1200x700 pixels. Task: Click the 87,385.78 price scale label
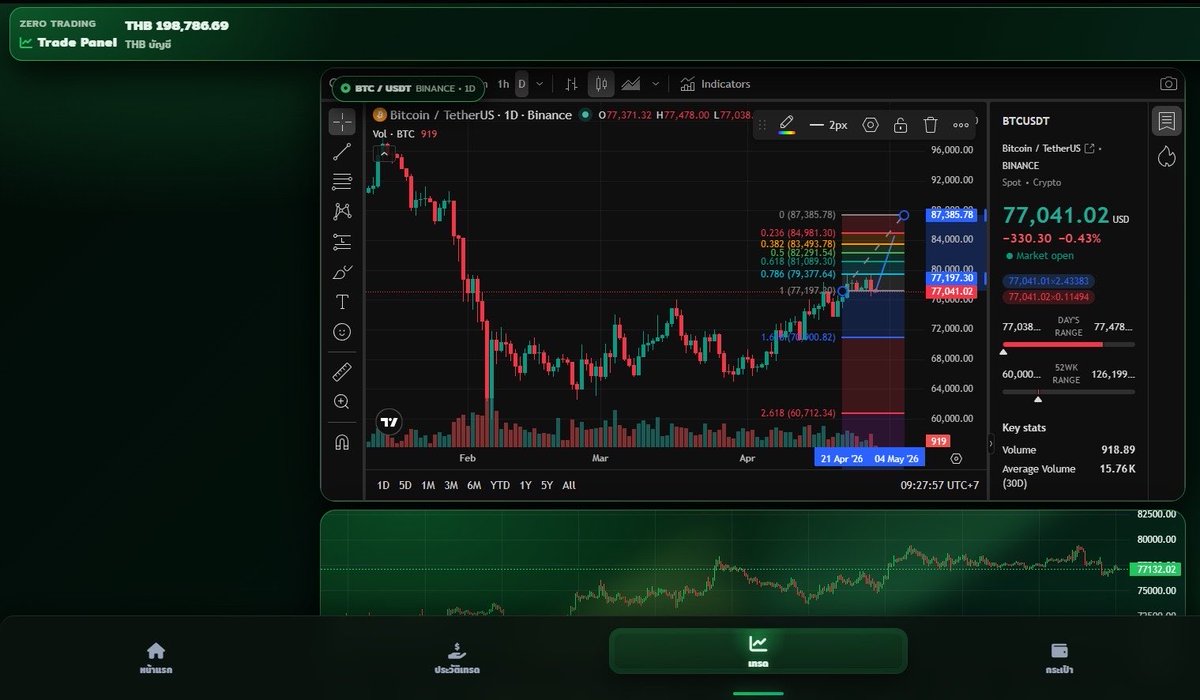952,215
